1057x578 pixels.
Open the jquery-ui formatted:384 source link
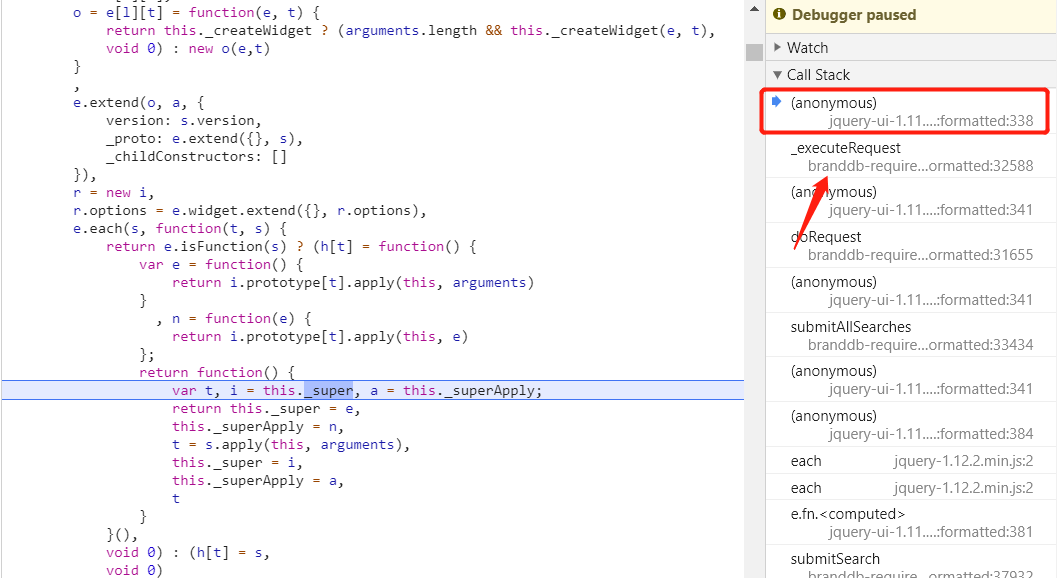coord(930,434)
